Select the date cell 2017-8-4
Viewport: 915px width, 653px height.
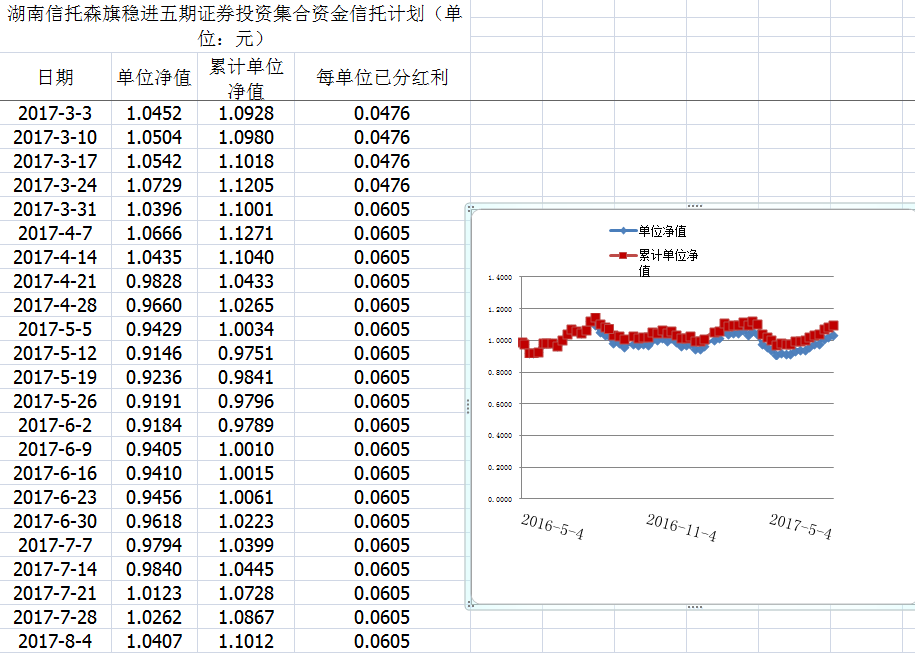pos(55,641)
